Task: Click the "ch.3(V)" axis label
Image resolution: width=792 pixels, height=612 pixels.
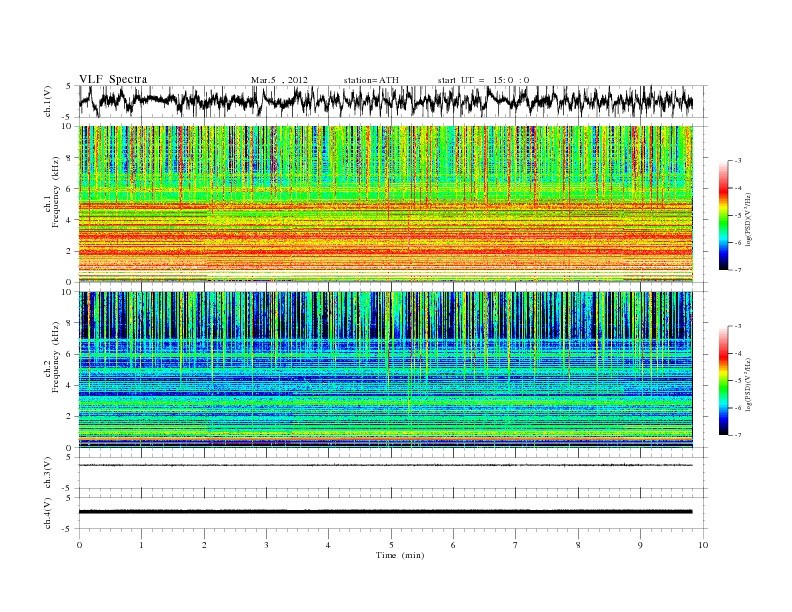Action: pyautogui.click(x=47, y=473)
